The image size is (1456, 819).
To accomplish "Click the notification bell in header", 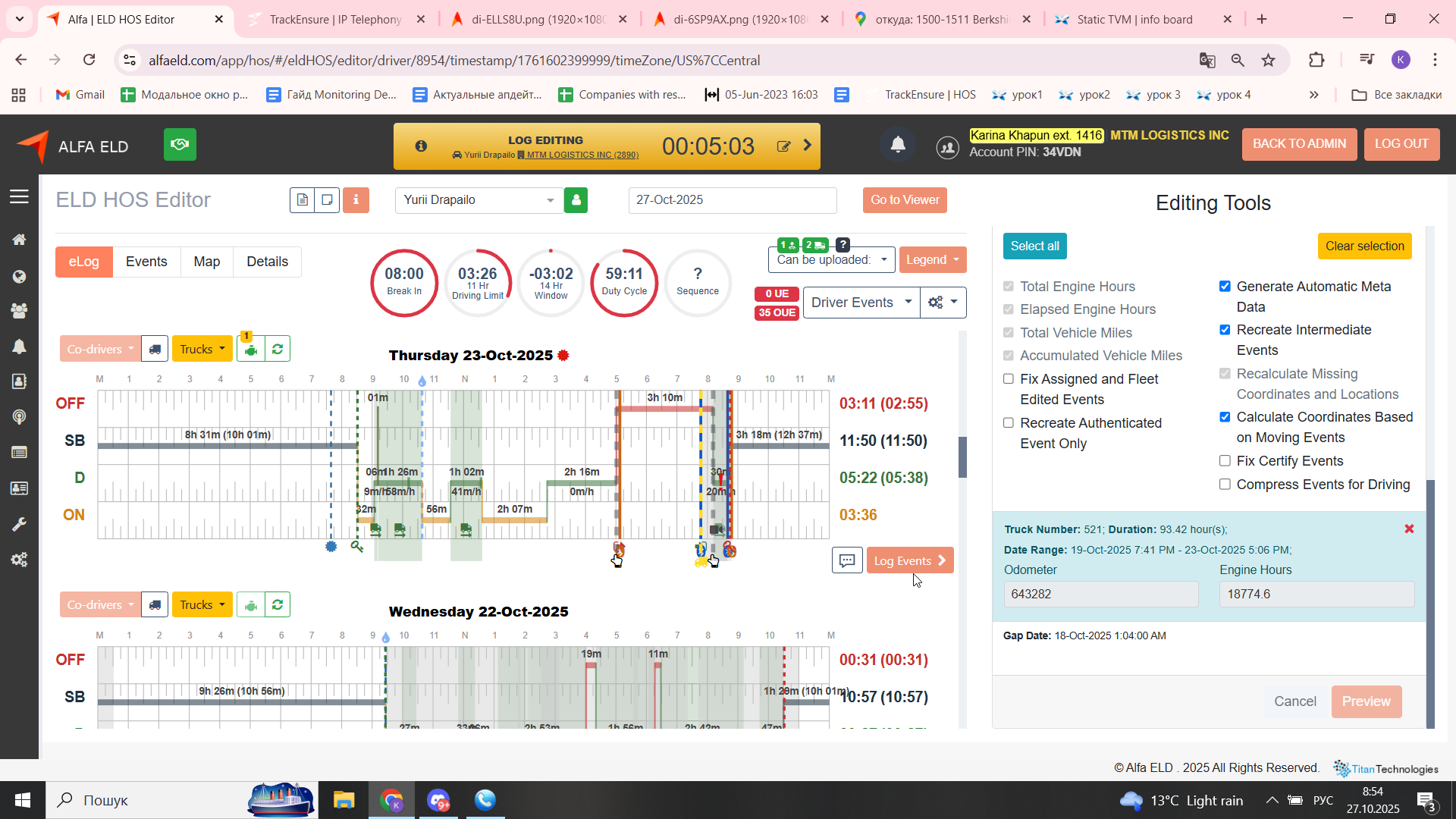I will click(898, 144).
